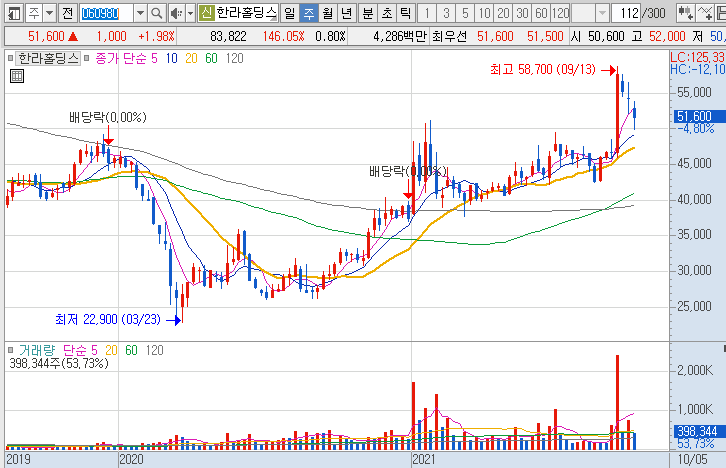Toggle price legend marker before 한라홀딩스

(10, 58)
